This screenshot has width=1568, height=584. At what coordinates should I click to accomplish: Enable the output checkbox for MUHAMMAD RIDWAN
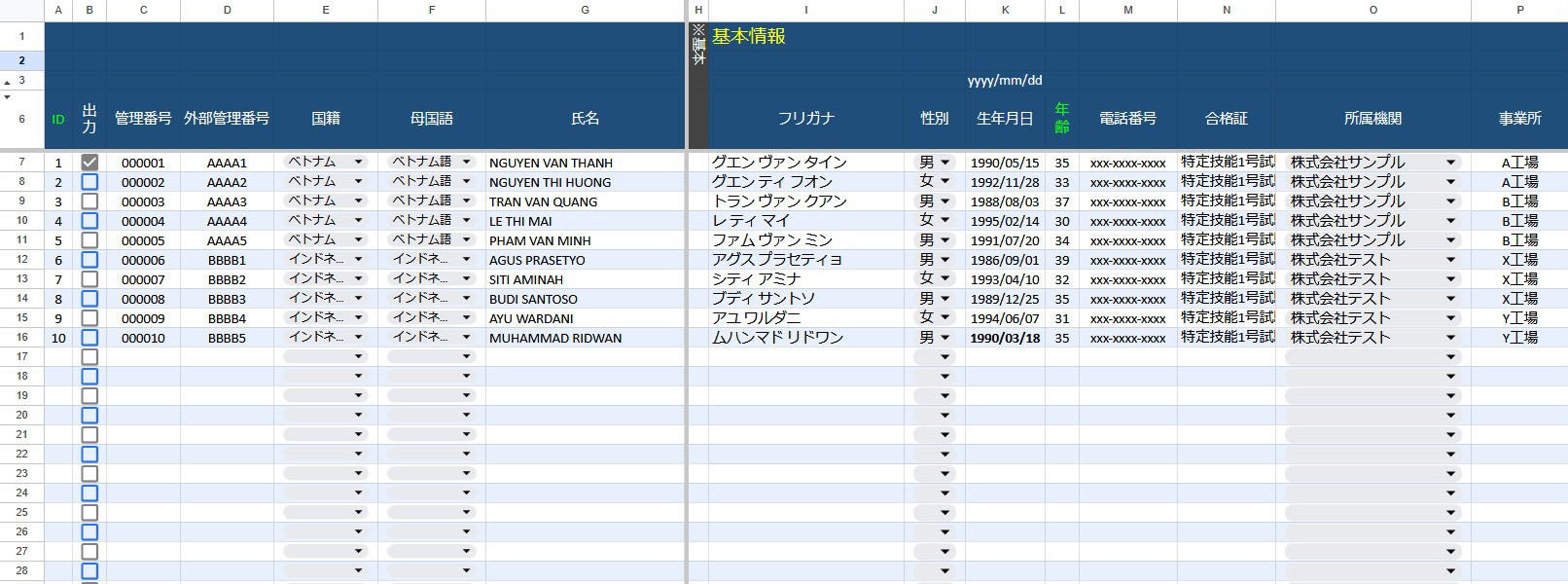click(x=89, y=338)
